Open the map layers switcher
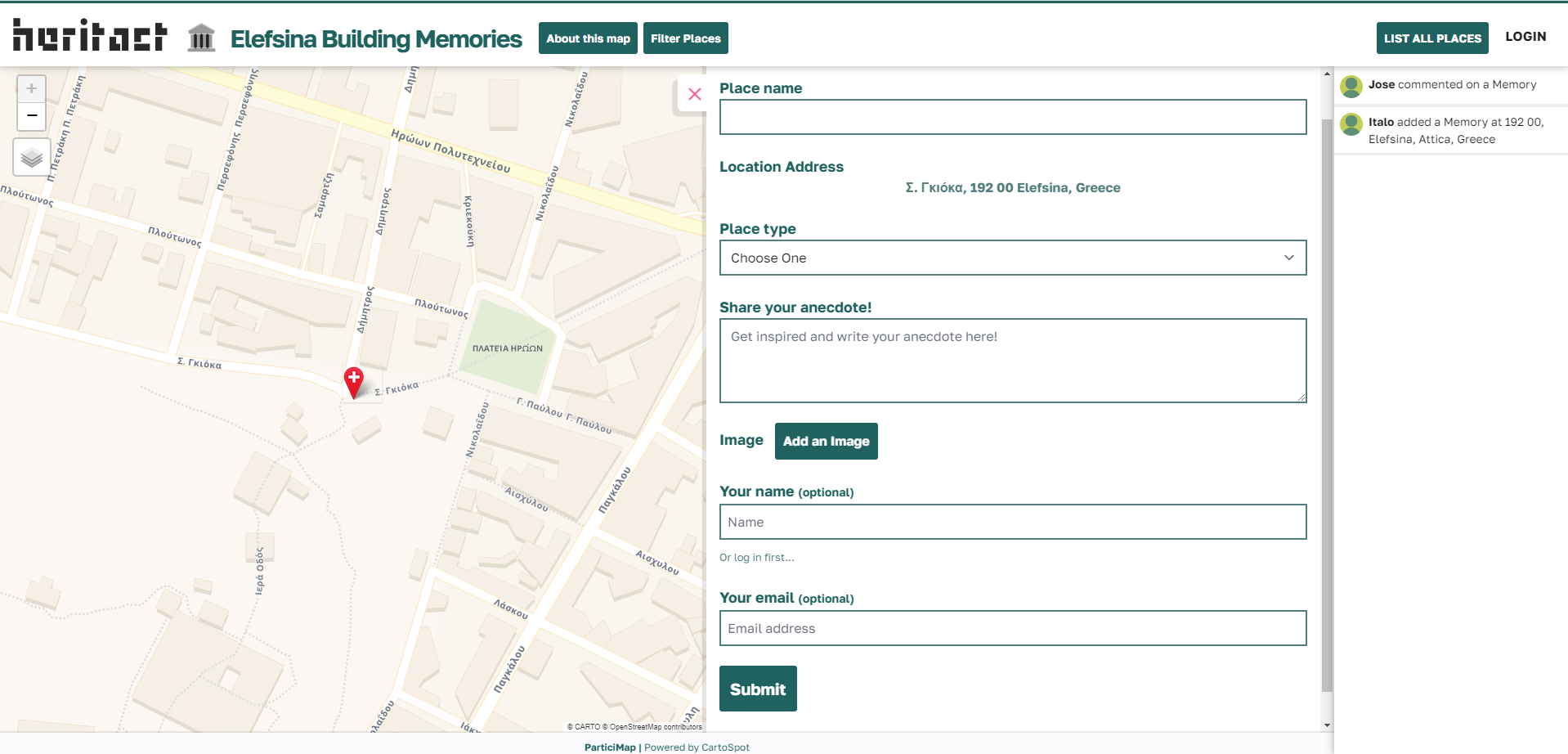This screenshot has height=754, width=1568. pyautogui.click(x=32, y=157)
